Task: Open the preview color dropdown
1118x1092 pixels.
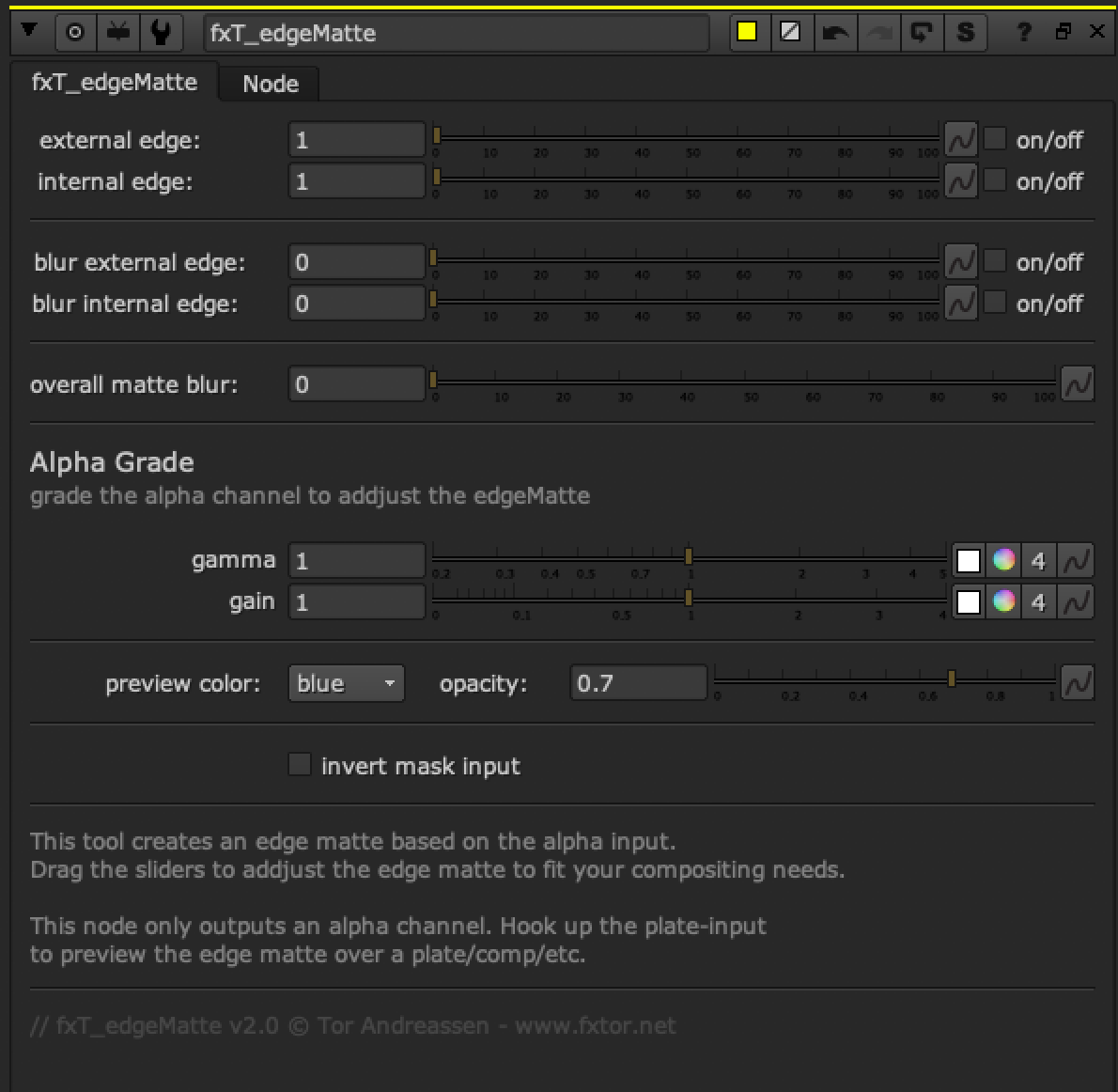Action: click(x=346, y=683)
